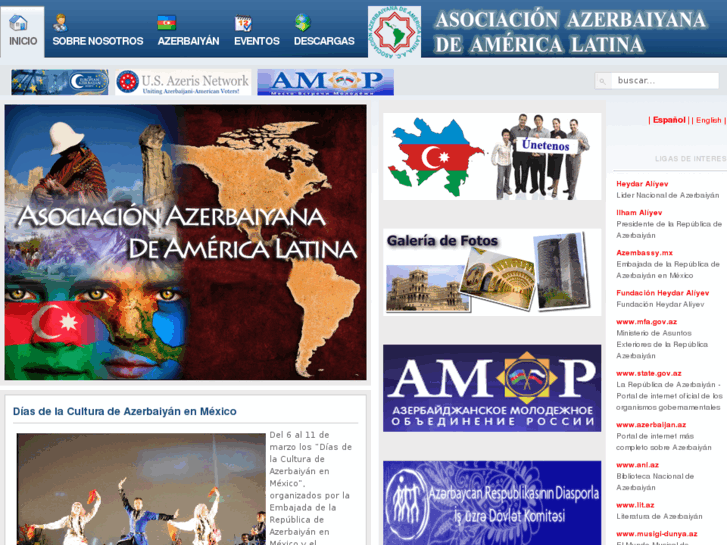
Task: Click the magnifier icon in the search box
Action: pos(602,81)
